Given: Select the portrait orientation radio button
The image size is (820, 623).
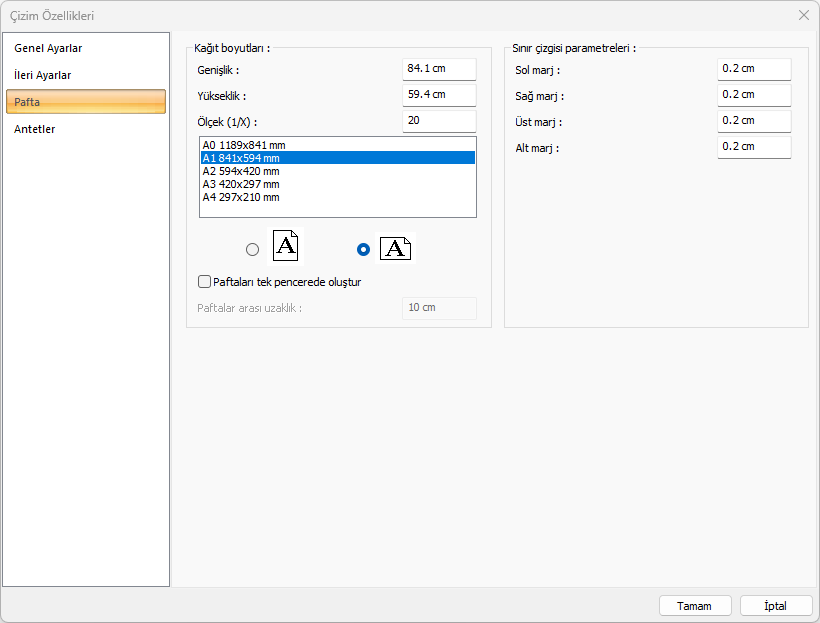Looking at the screenshot, I should [x=252, y=250].
